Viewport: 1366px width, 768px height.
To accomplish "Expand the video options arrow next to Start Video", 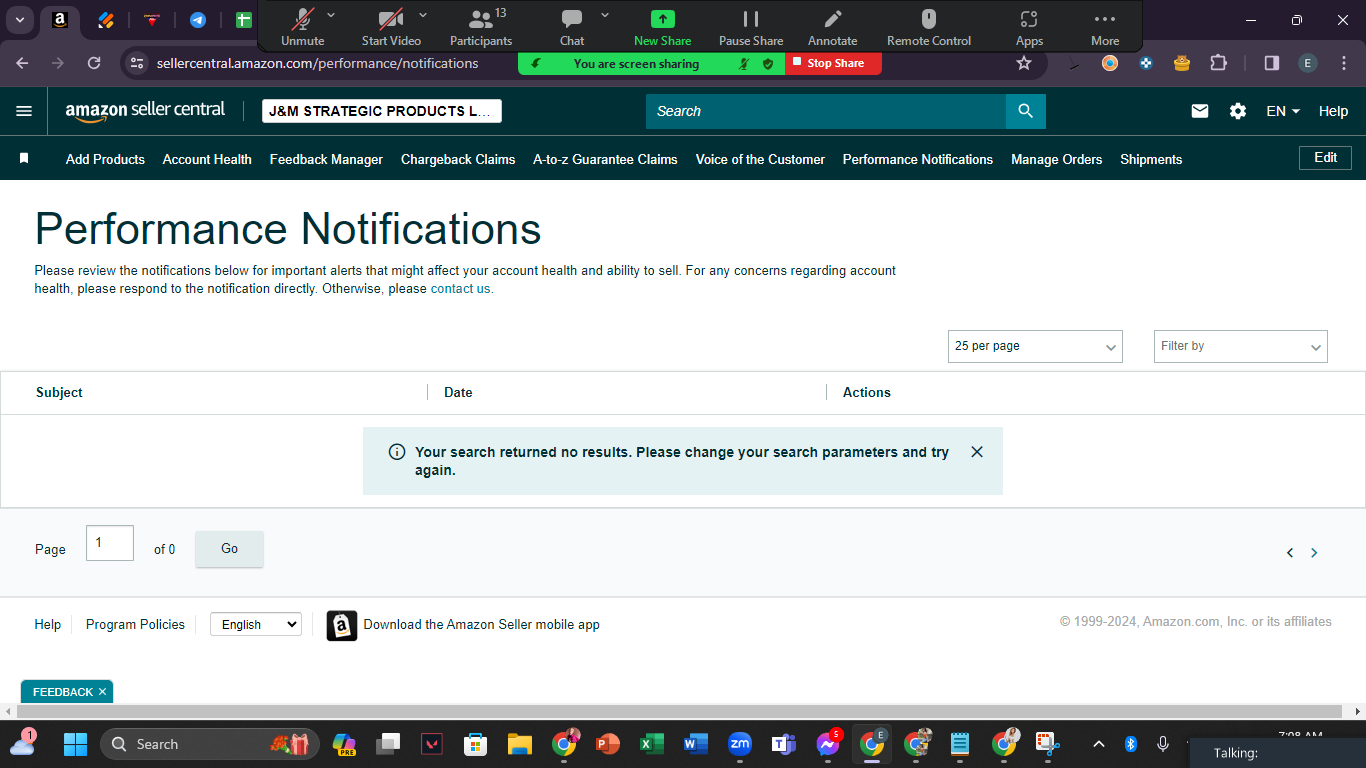I will tap(422, 15).
